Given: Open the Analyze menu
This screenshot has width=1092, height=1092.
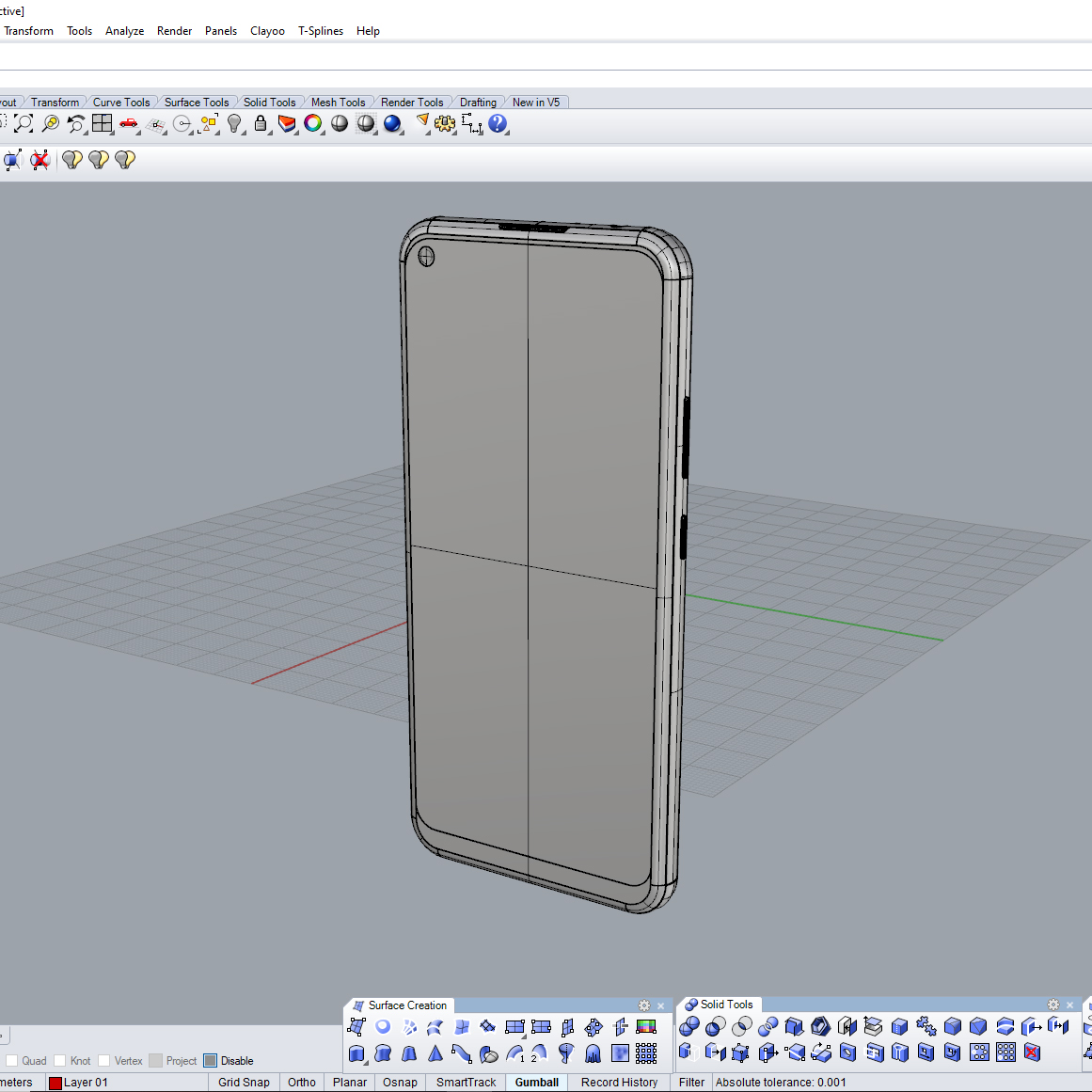Looking at the screenshot, I should point(124,31).
